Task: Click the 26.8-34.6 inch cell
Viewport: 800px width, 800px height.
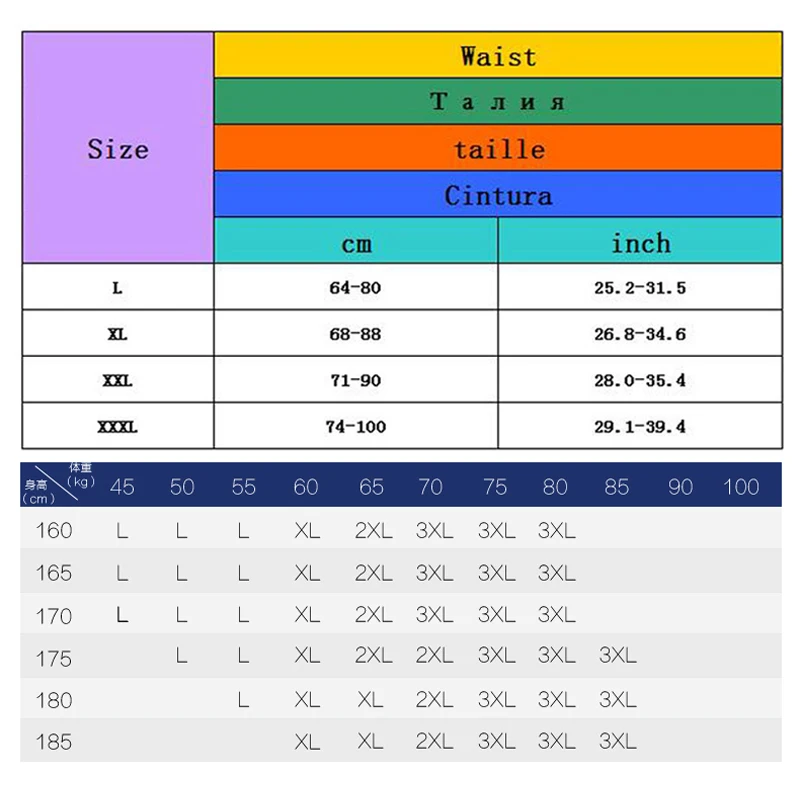Action: [x=640, y=333]
